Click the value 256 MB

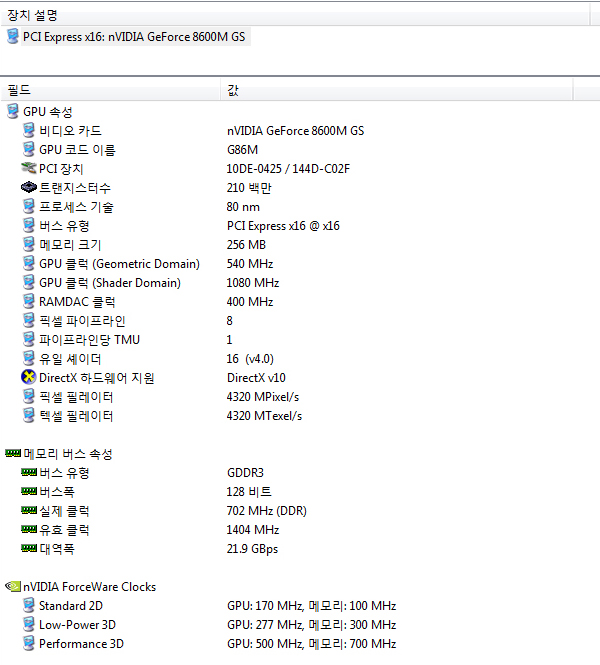(246, 245)
